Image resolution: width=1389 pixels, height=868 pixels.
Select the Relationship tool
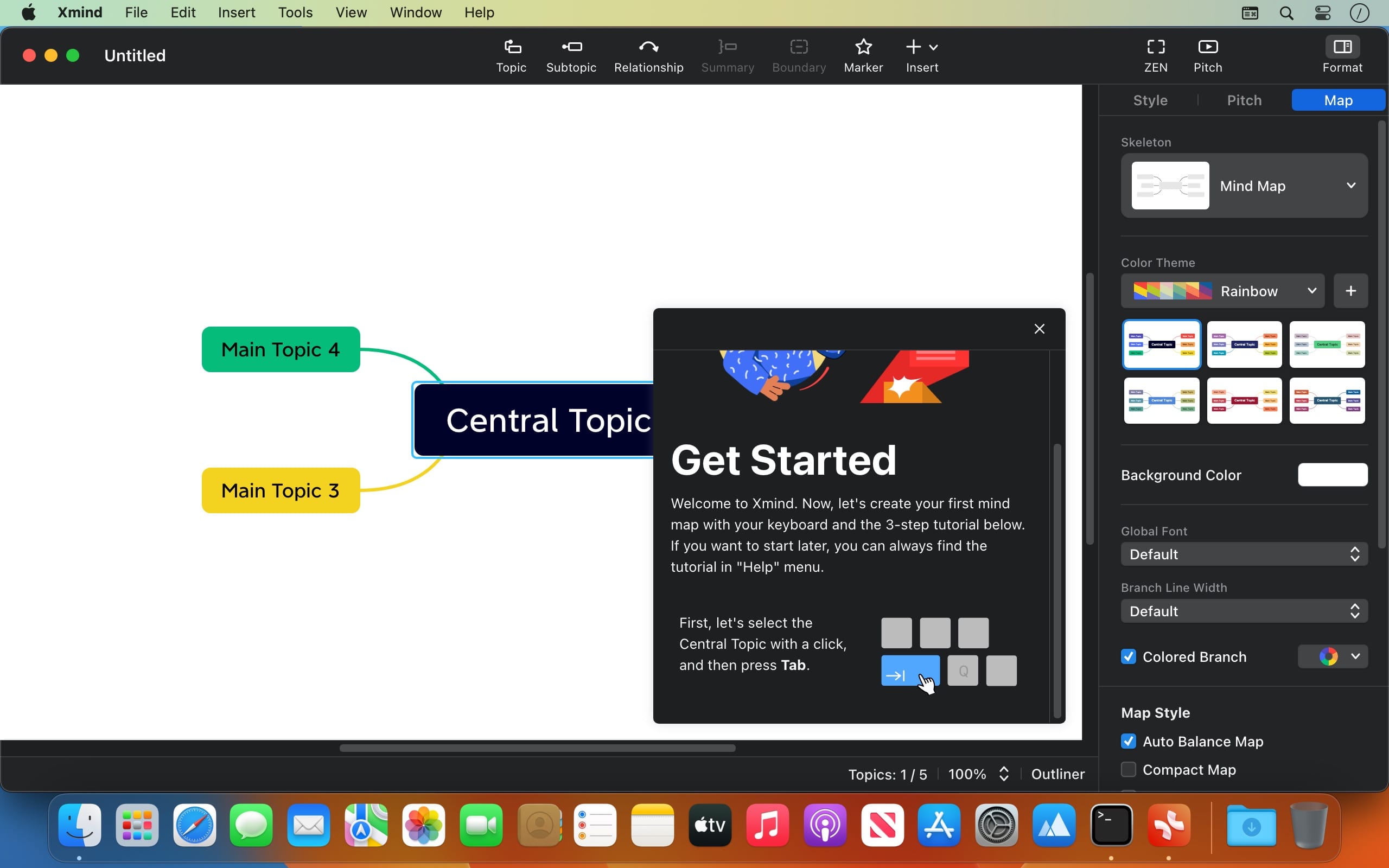coord(648,56)
